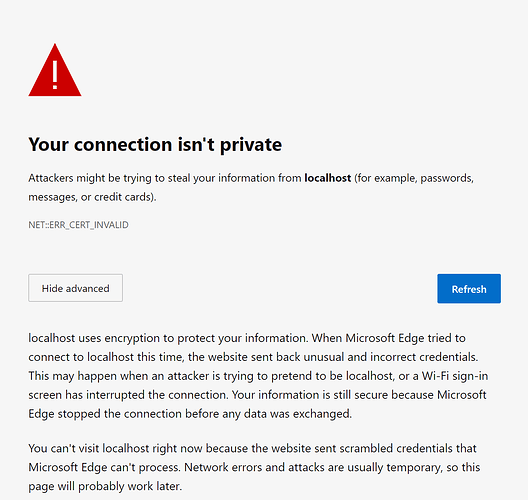Click the "Your connection isn't private" heading

tap(155, 144)
